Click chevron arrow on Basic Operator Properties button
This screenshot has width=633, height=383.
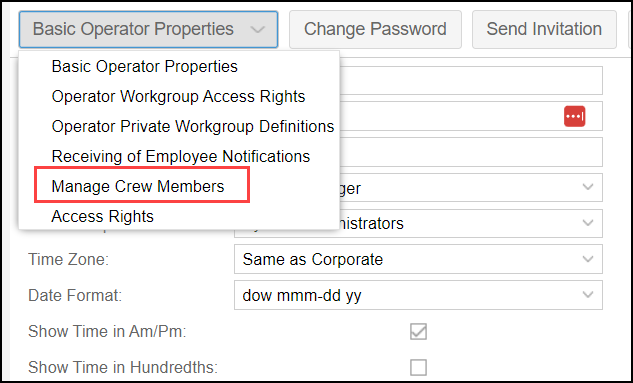click(257, 29)
